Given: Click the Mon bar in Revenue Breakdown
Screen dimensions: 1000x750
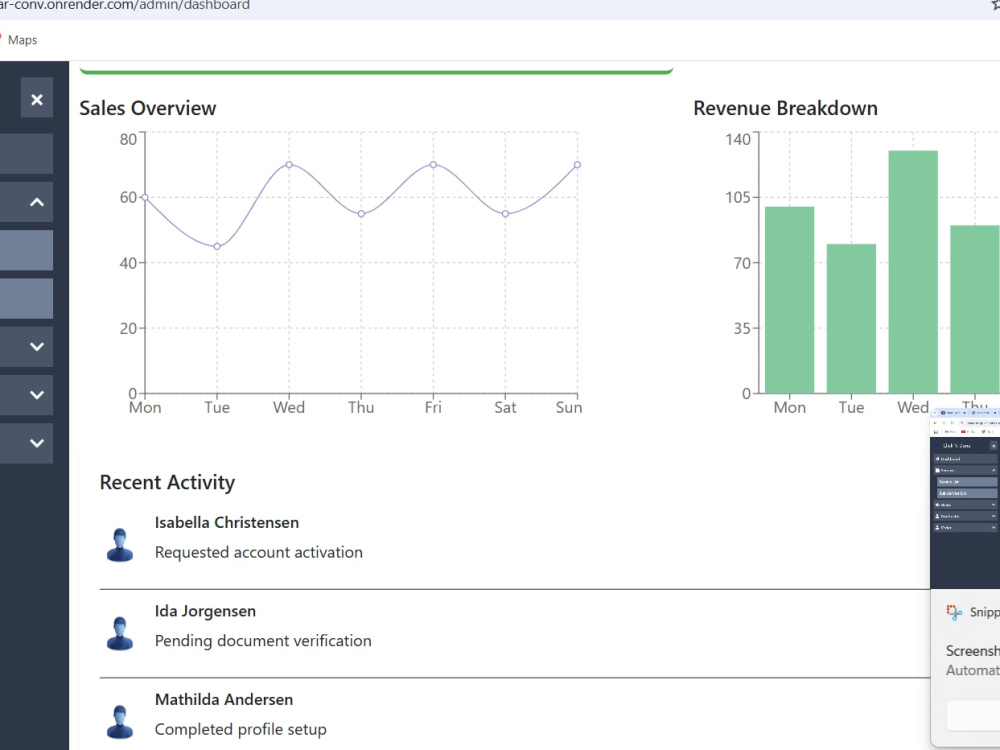Looking at the screenshot, I should 790,300.
